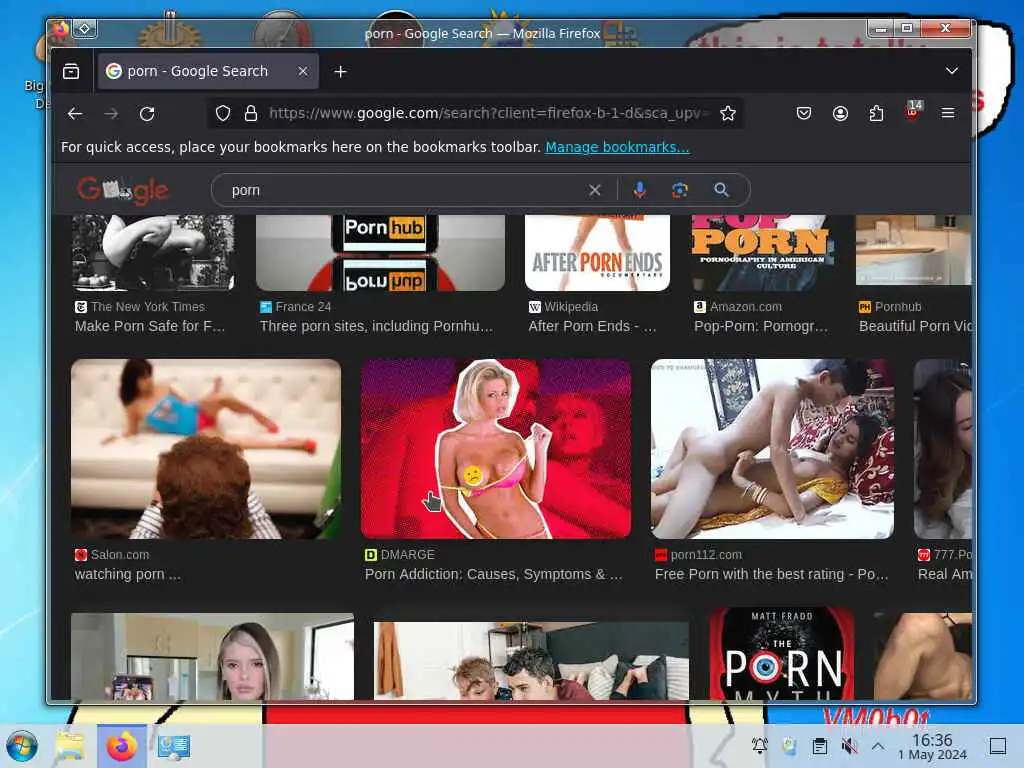
Task: Toggle the muted volume tray icon
Action: pos(849,746)
